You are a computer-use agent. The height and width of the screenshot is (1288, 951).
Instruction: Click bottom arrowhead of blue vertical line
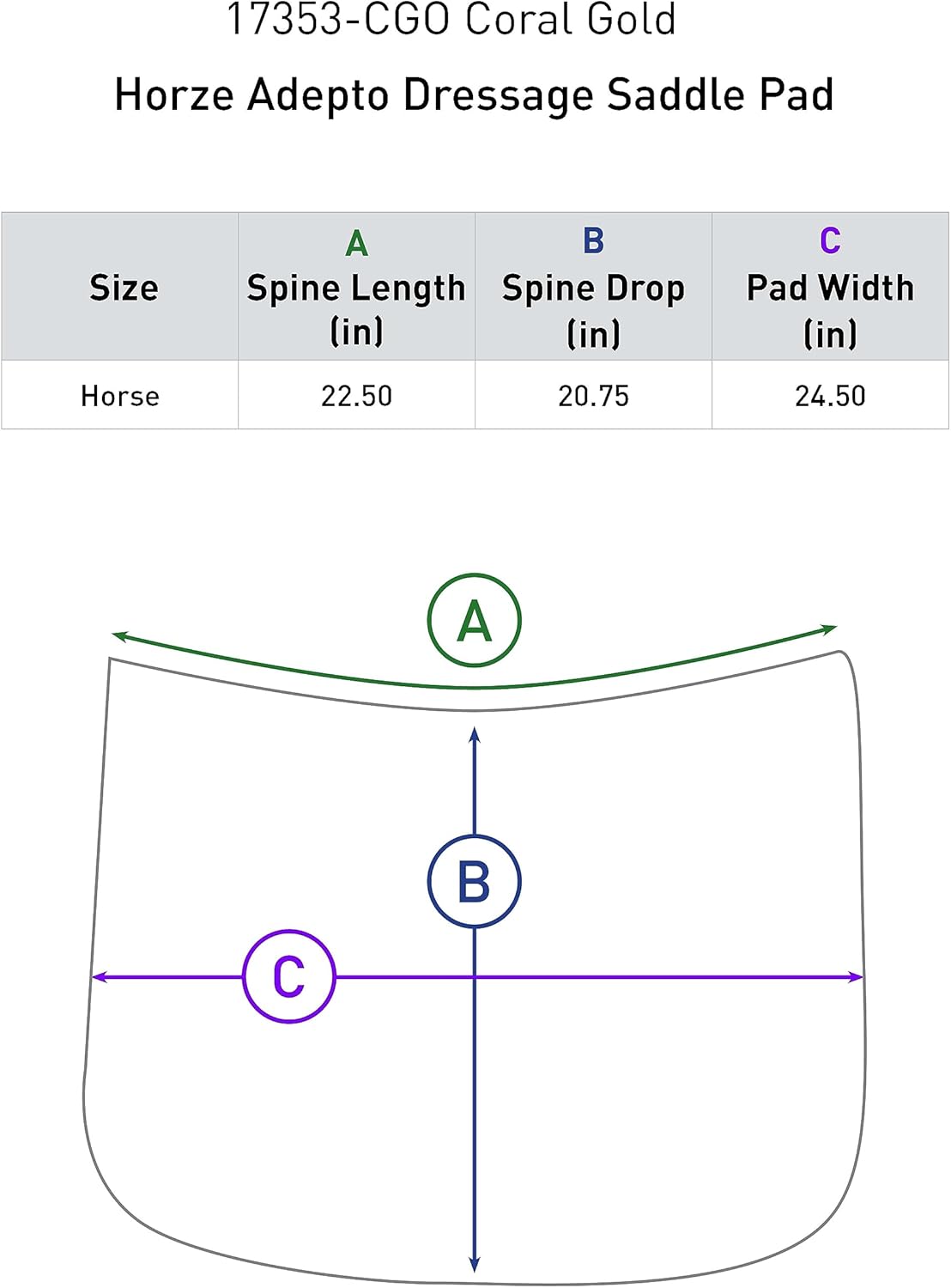475,1265
